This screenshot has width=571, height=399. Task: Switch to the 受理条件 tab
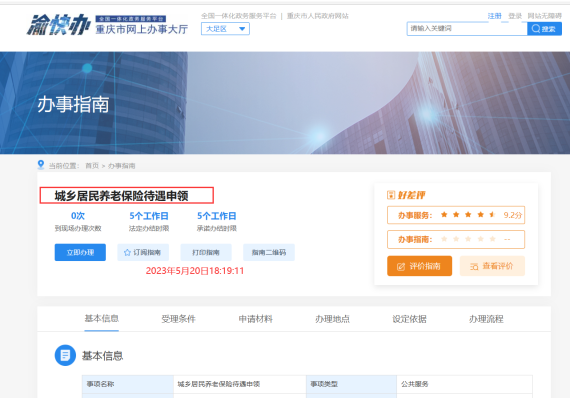[x=178, y=319]
